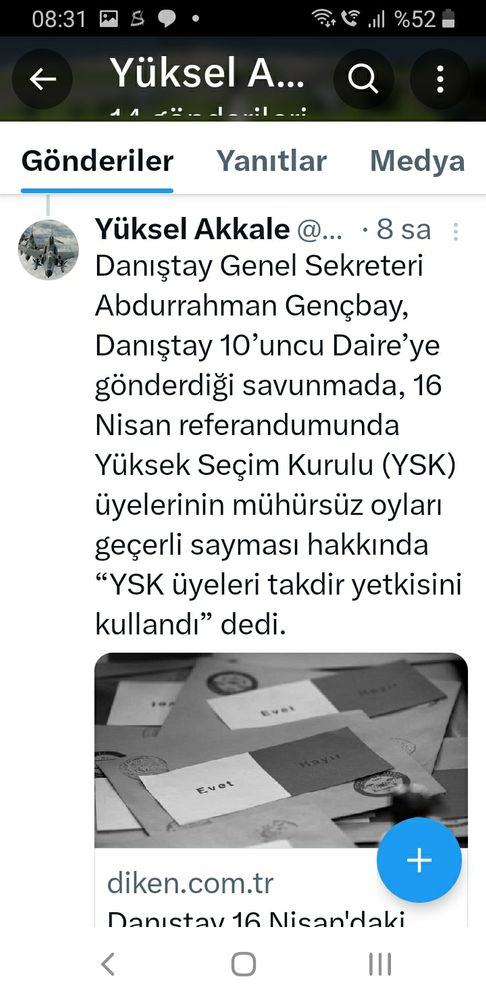This screenshot has height=1000, width=486.
Task: Tap the back arrow in the header
Action: 42,79
